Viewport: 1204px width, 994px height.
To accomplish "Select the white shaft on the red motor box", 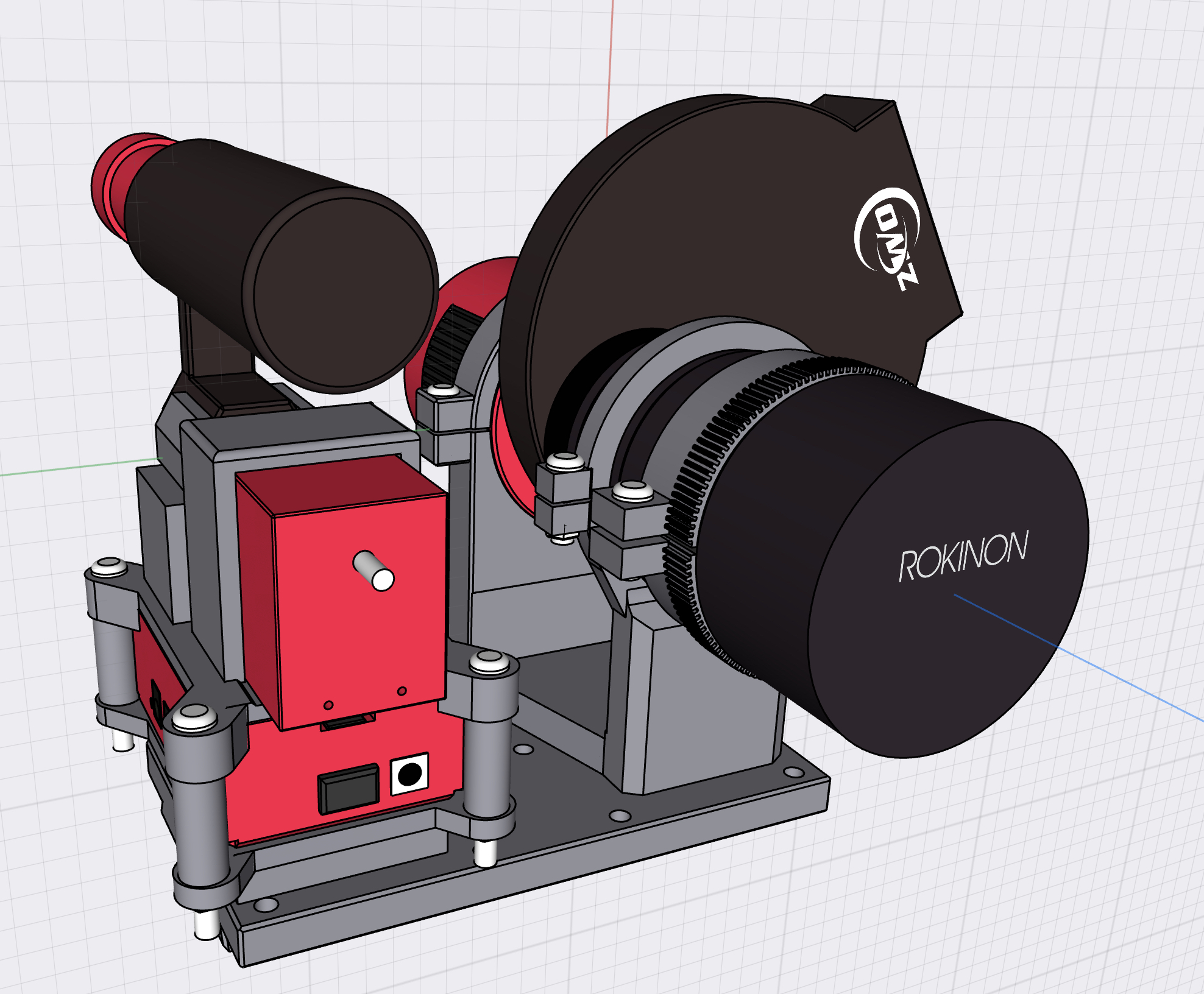I will [x=374, y=569].
